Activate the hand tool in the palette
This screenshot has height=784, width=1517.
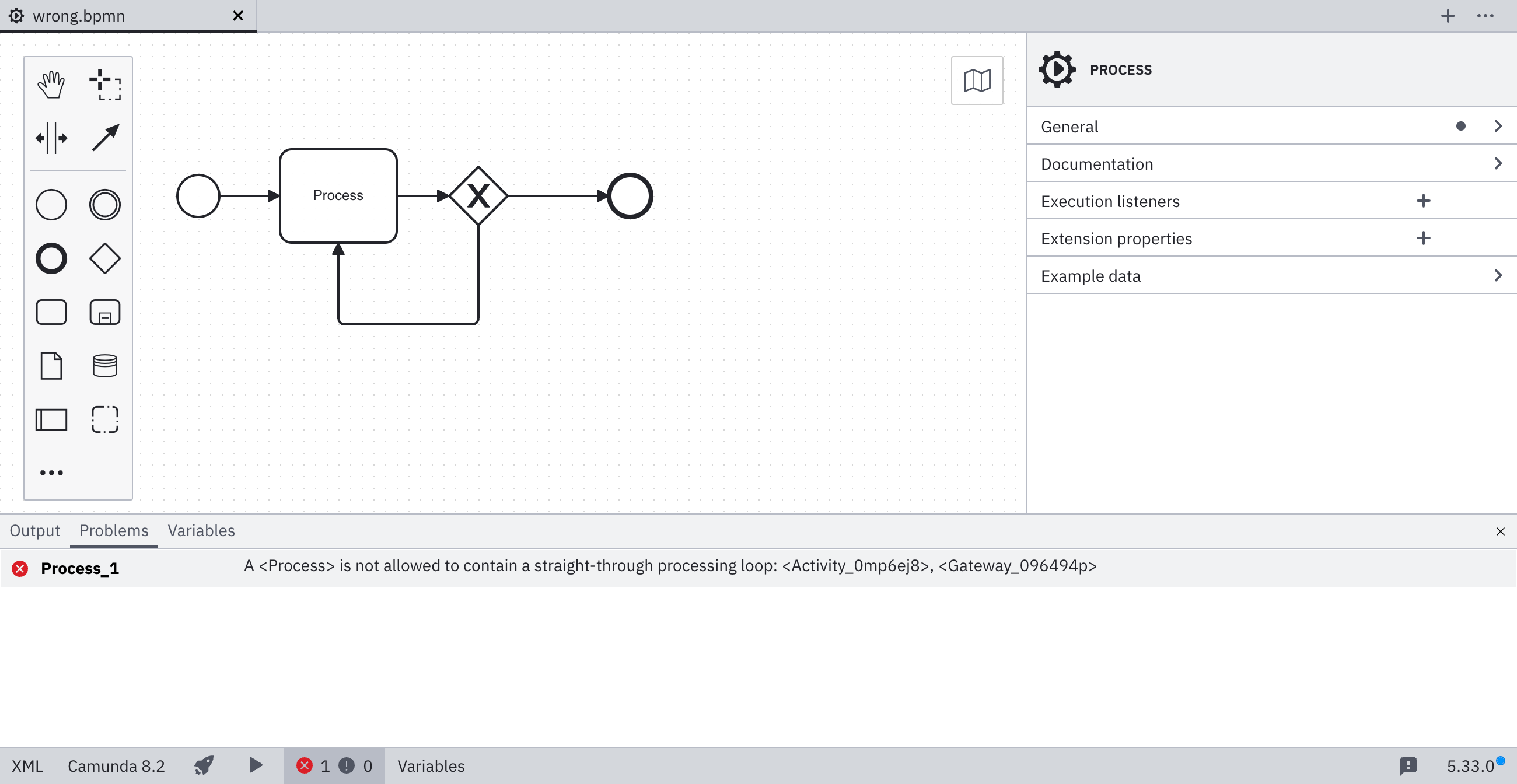coord(51,83)
